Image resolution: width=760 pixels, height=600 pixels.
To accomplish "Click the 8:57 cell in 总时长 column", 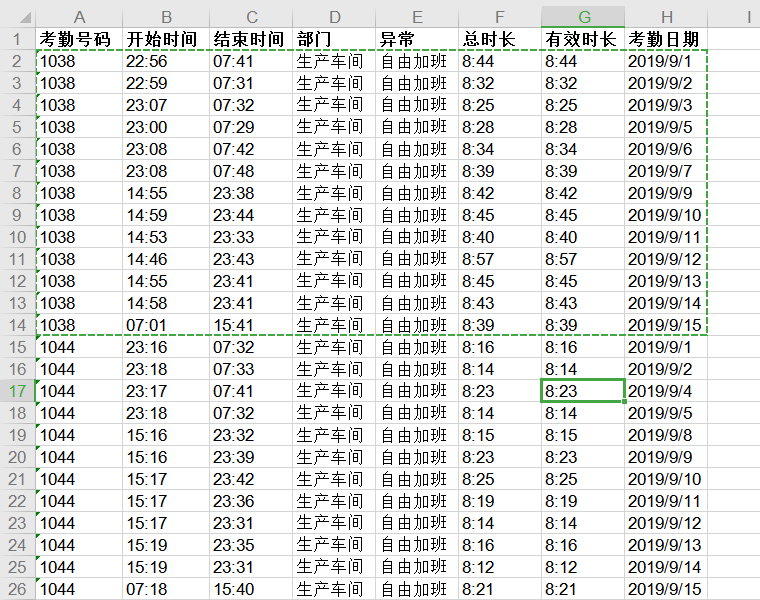I will point(499,259).
